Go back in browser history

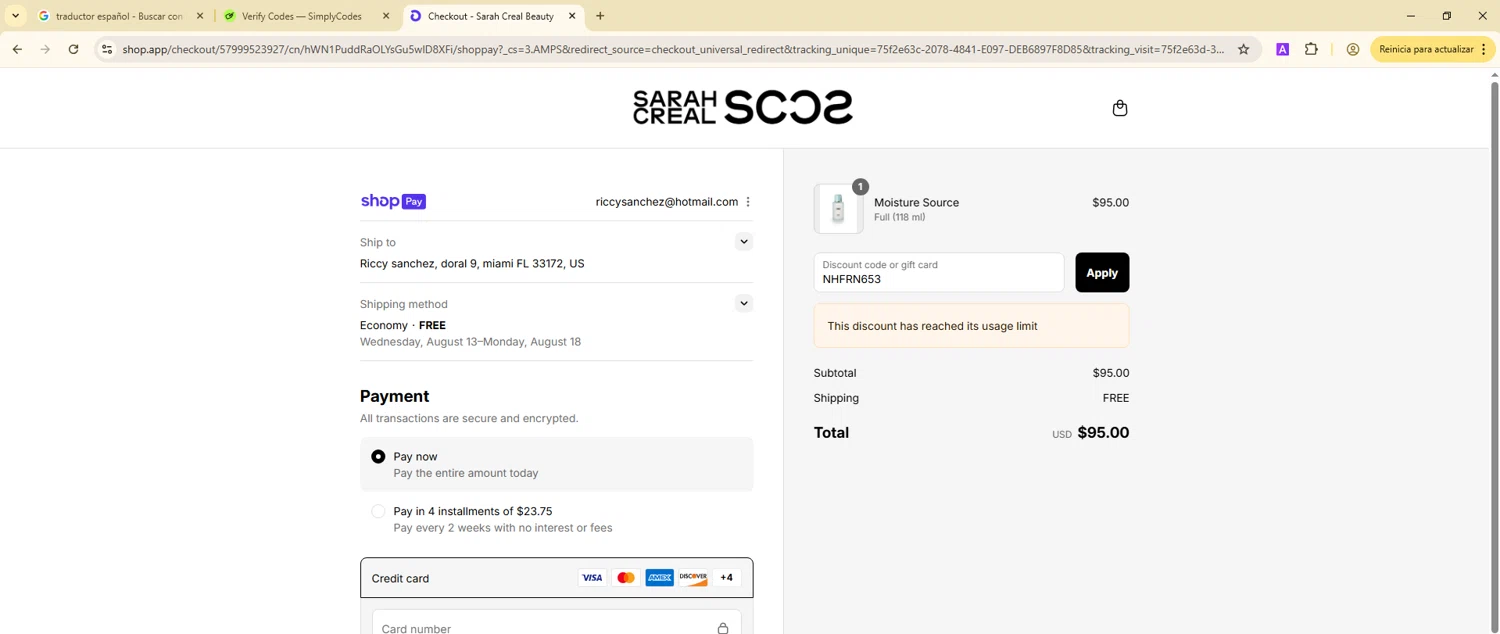[x=17, y=49]
